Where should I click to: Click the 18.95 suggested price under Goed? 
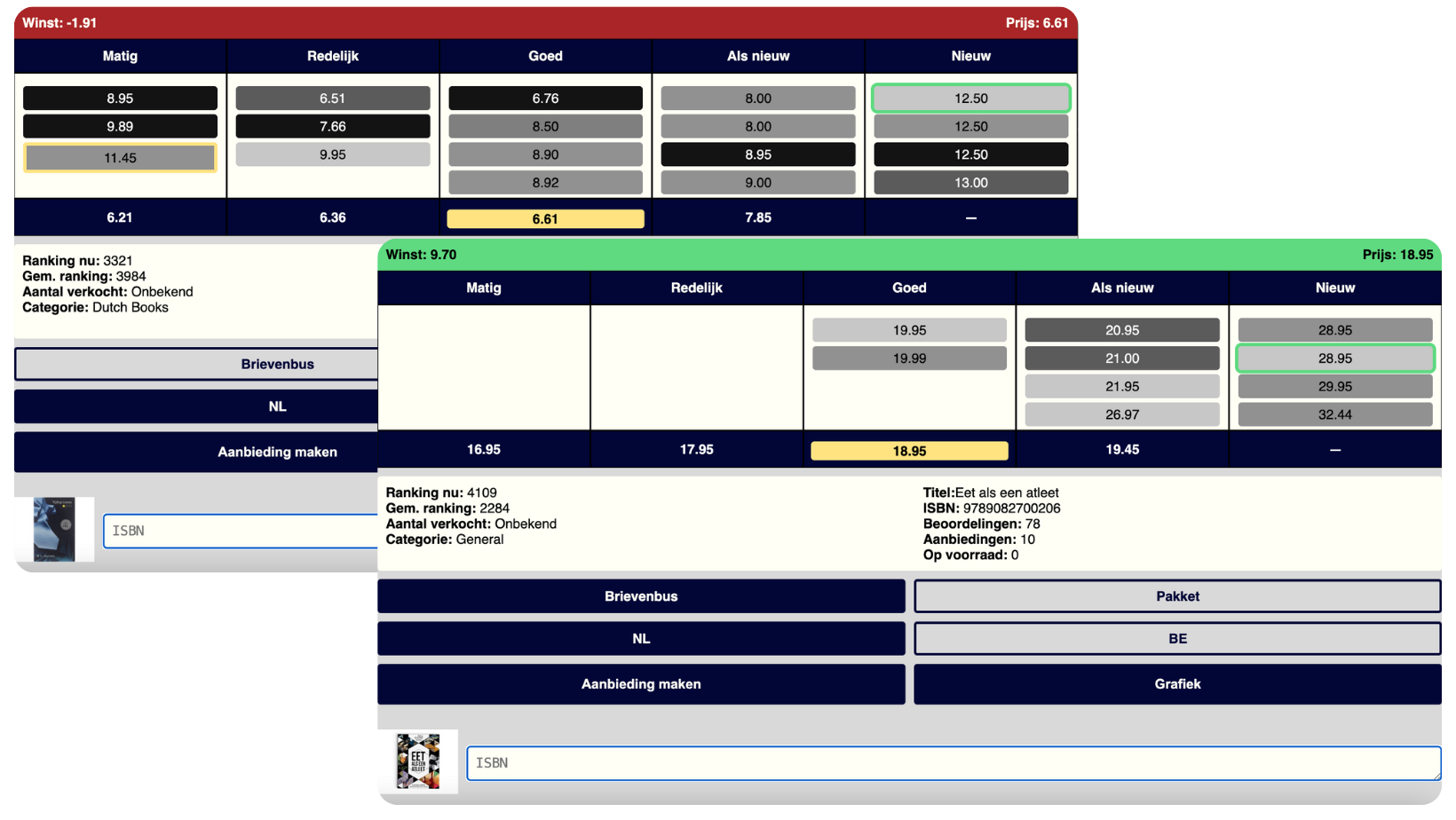click(x=908, y=450)
